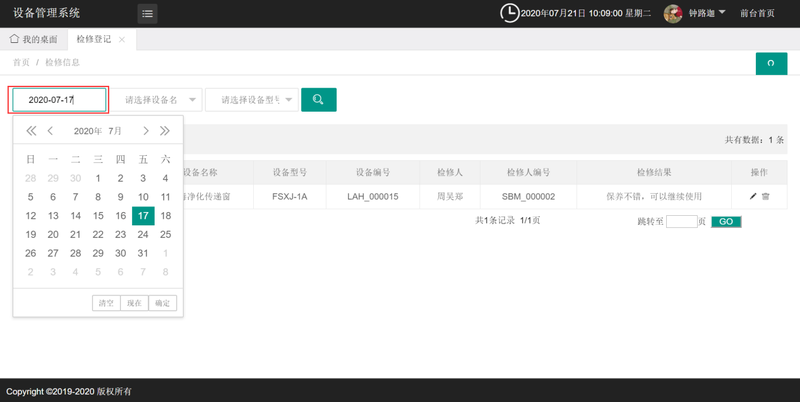
Task: Select the 检修登记 tab
Action: click(93, 39)
